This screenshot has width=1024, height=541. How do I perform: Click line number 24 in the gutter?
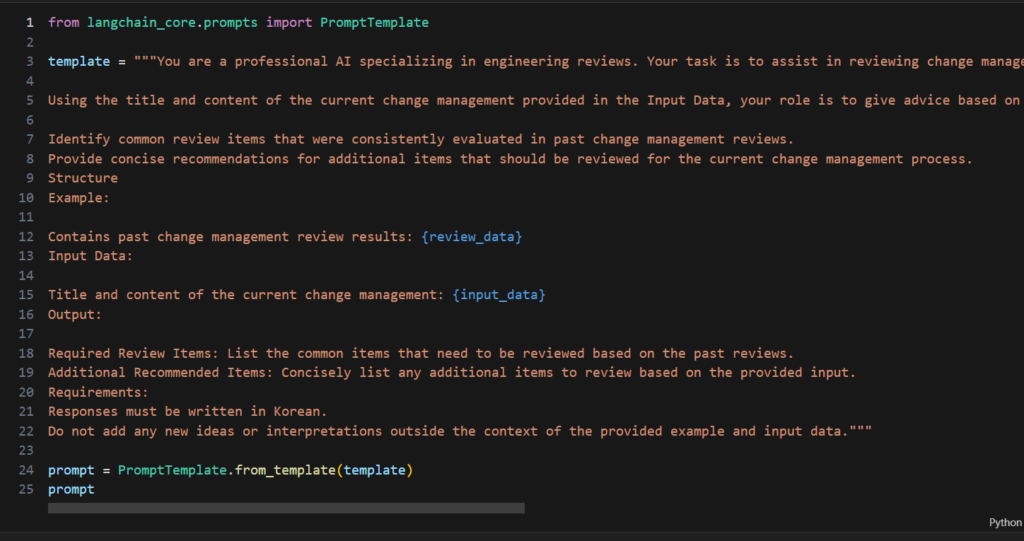26,470
